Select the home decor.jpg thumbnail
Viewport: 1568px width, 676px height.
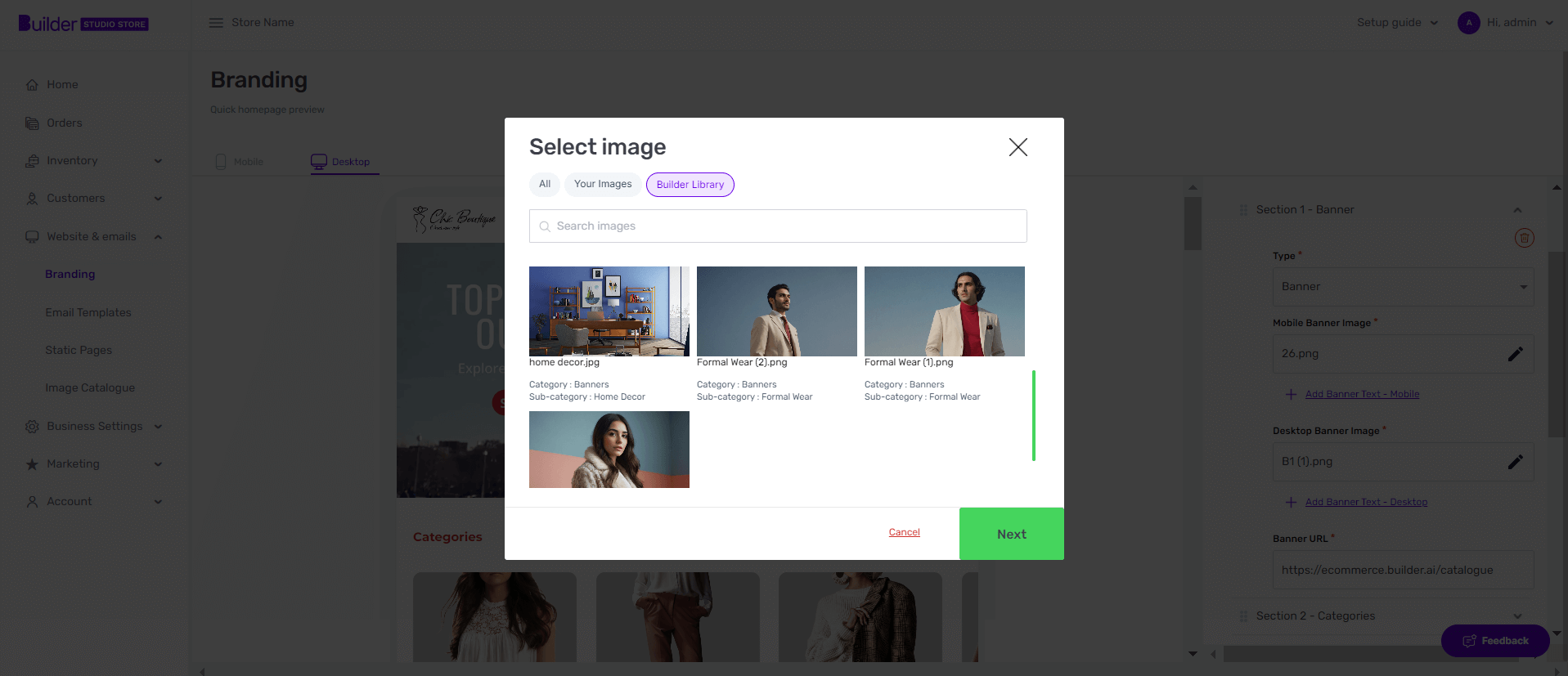click(x=609, y=311)
